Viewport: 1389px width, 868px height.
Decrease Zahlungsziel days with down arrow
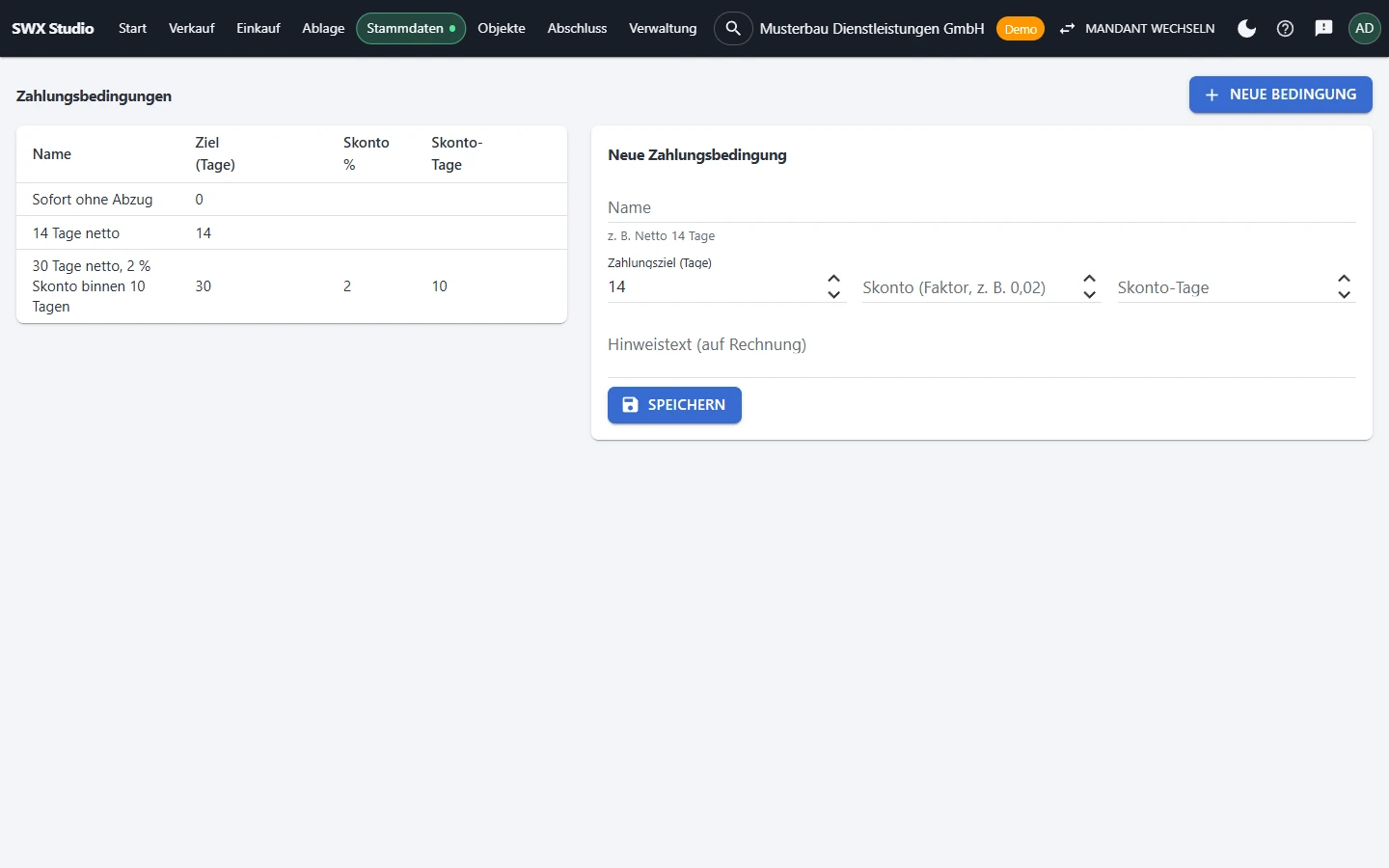834,294
